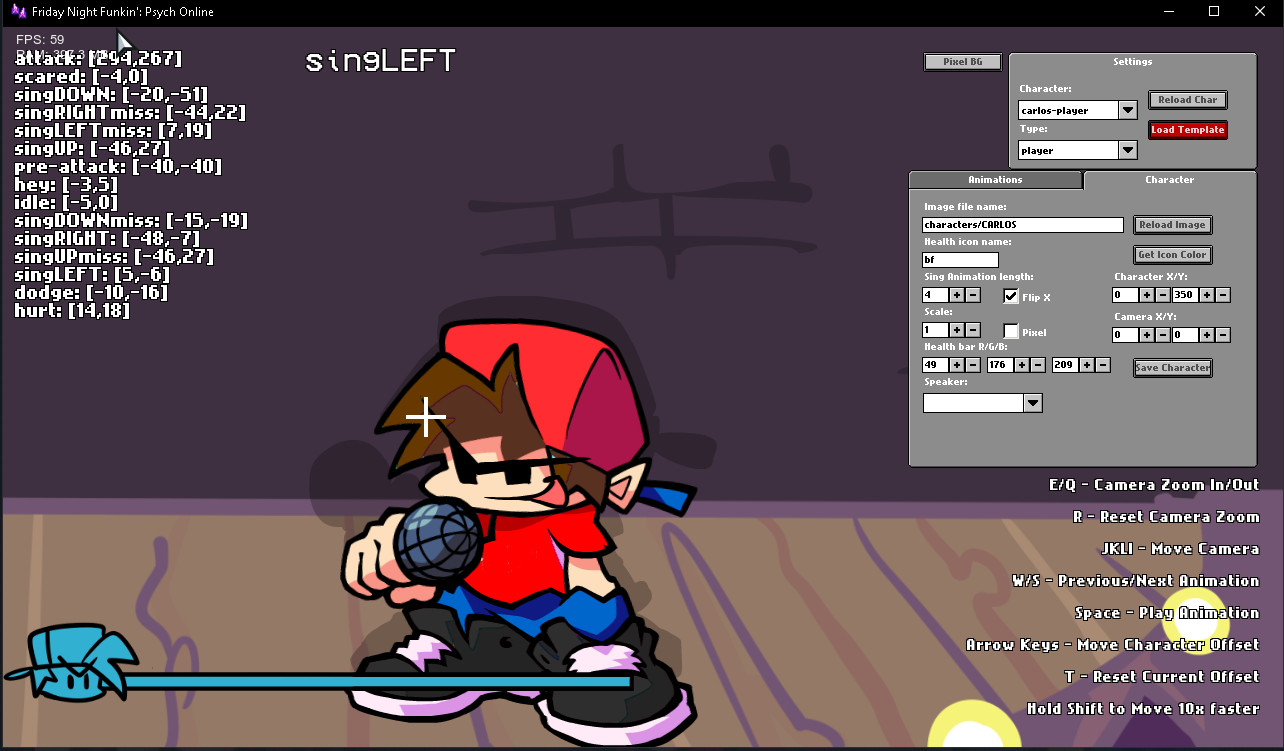Image resolution: width=1284 pixels, height=751 pixels.
Task: Click the health bar red value field
Action: pyautogui.click(x=935, y=365)
